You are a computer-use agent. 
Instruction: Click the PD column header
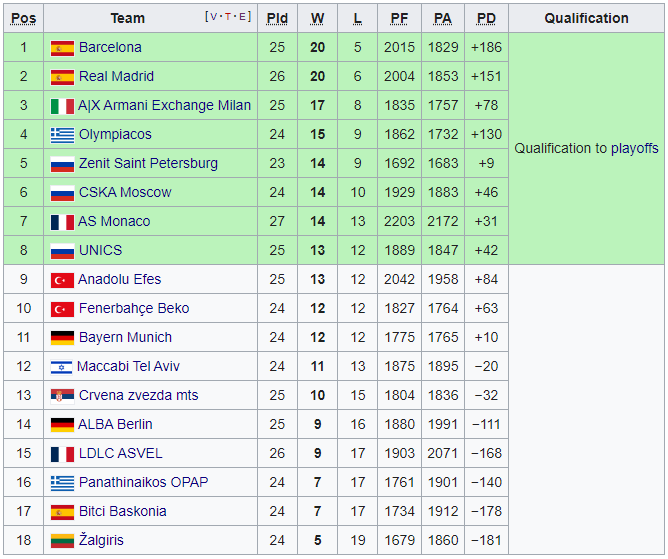(486, 18)
